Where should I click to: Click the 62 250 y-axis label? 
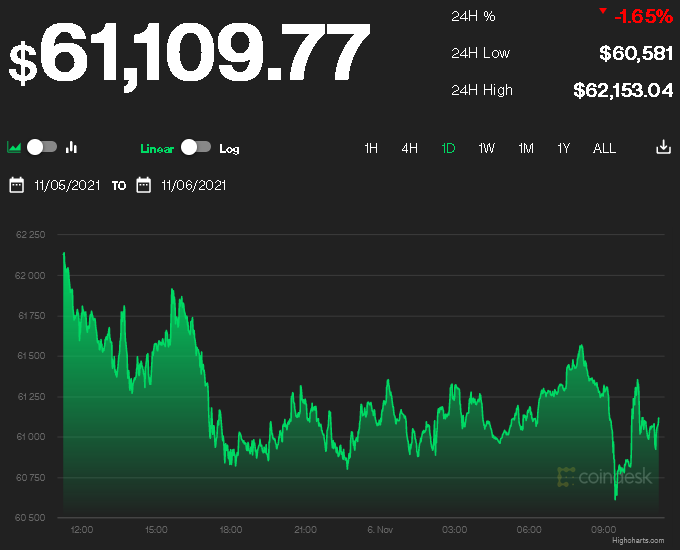click(30, 235)
